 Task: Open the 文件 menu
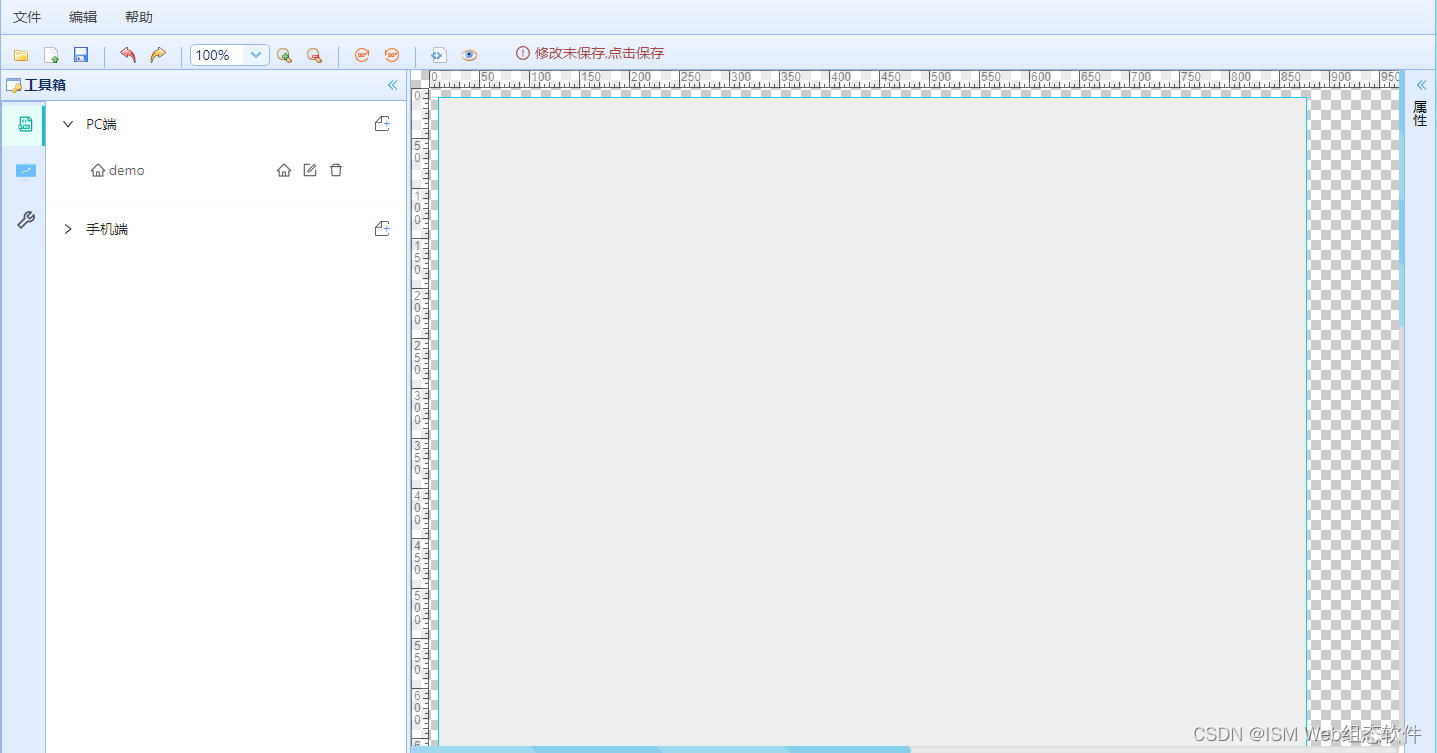[x=27, y=17]
